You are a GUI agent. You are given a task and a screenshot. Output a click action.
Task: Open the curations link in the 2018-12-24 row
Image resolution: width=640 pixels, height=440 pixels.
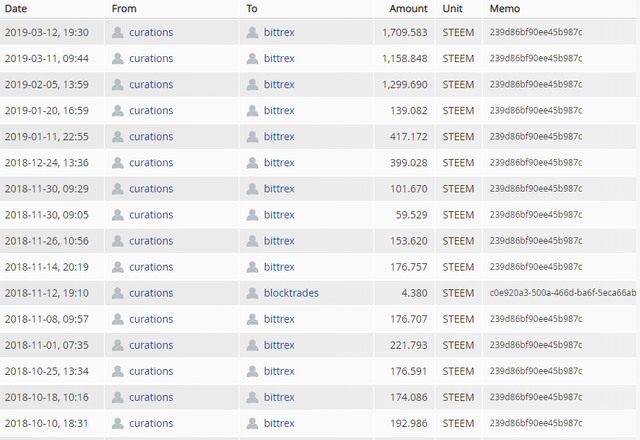151,162
